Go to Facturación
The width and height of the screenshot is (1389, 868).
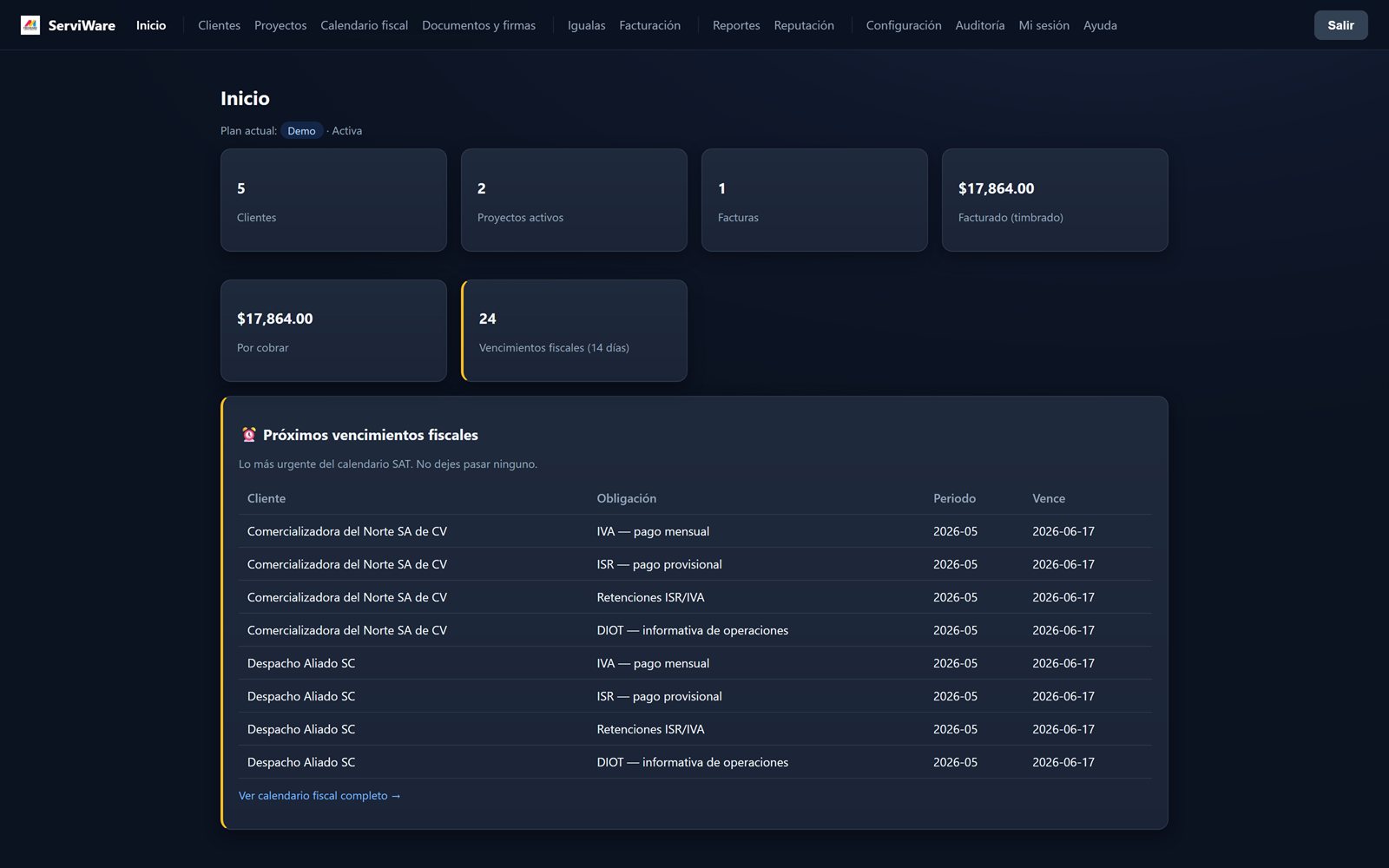(649, 25)
